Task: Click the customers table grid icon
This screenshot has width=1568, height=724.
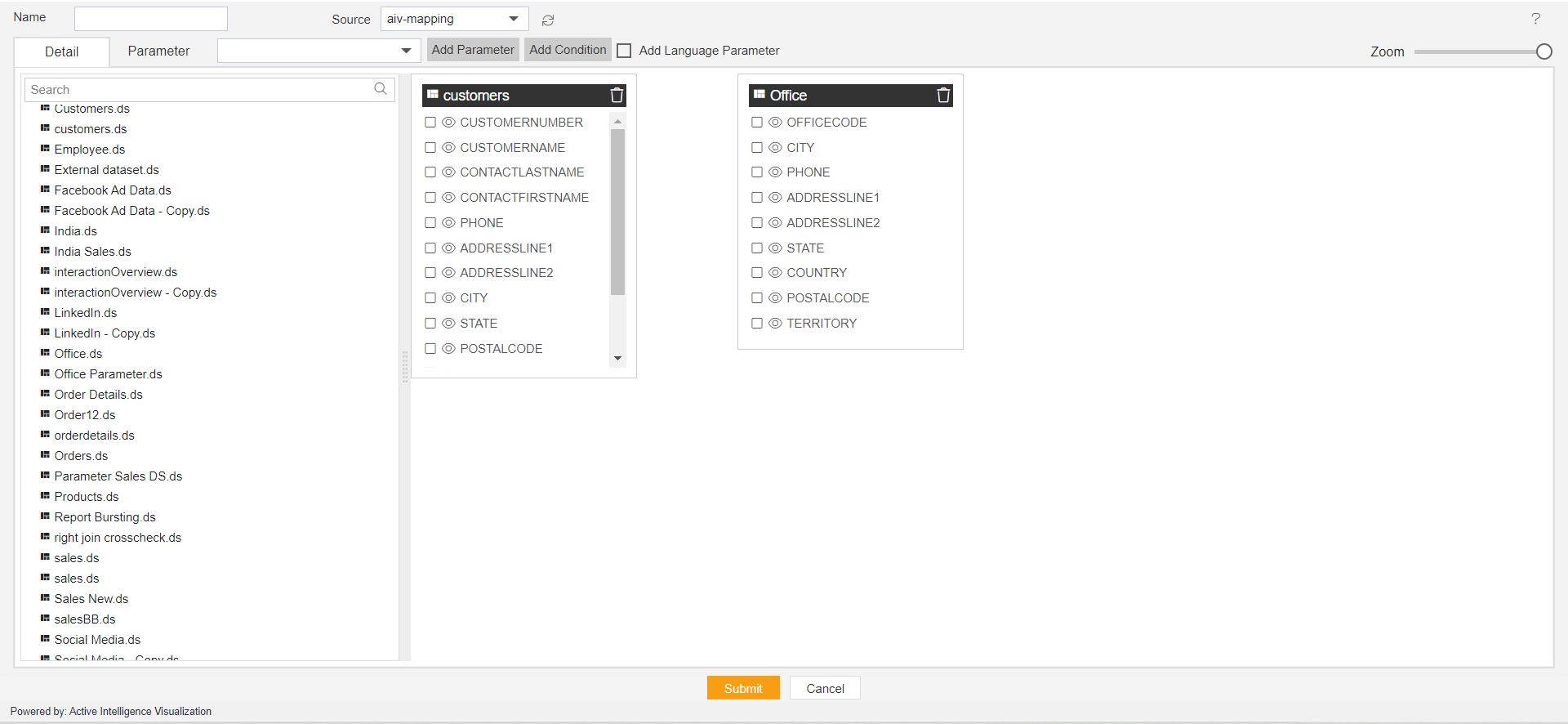Action: click(x=433, y=95)
